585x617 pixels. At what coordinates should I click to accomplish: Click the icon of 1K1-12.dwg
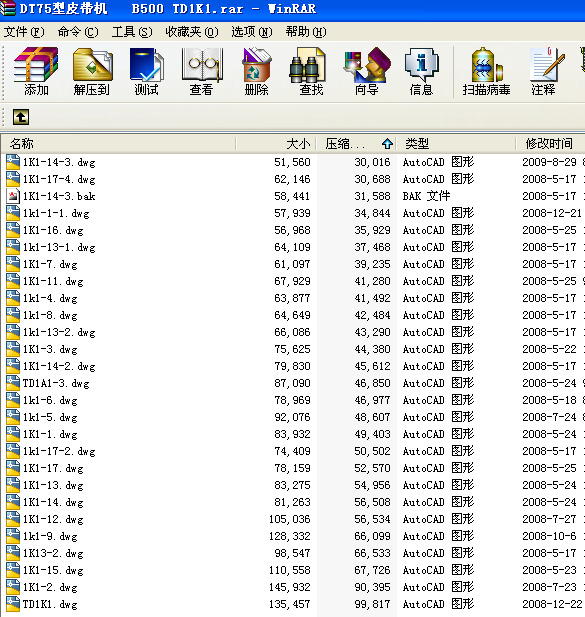point(13,519)
